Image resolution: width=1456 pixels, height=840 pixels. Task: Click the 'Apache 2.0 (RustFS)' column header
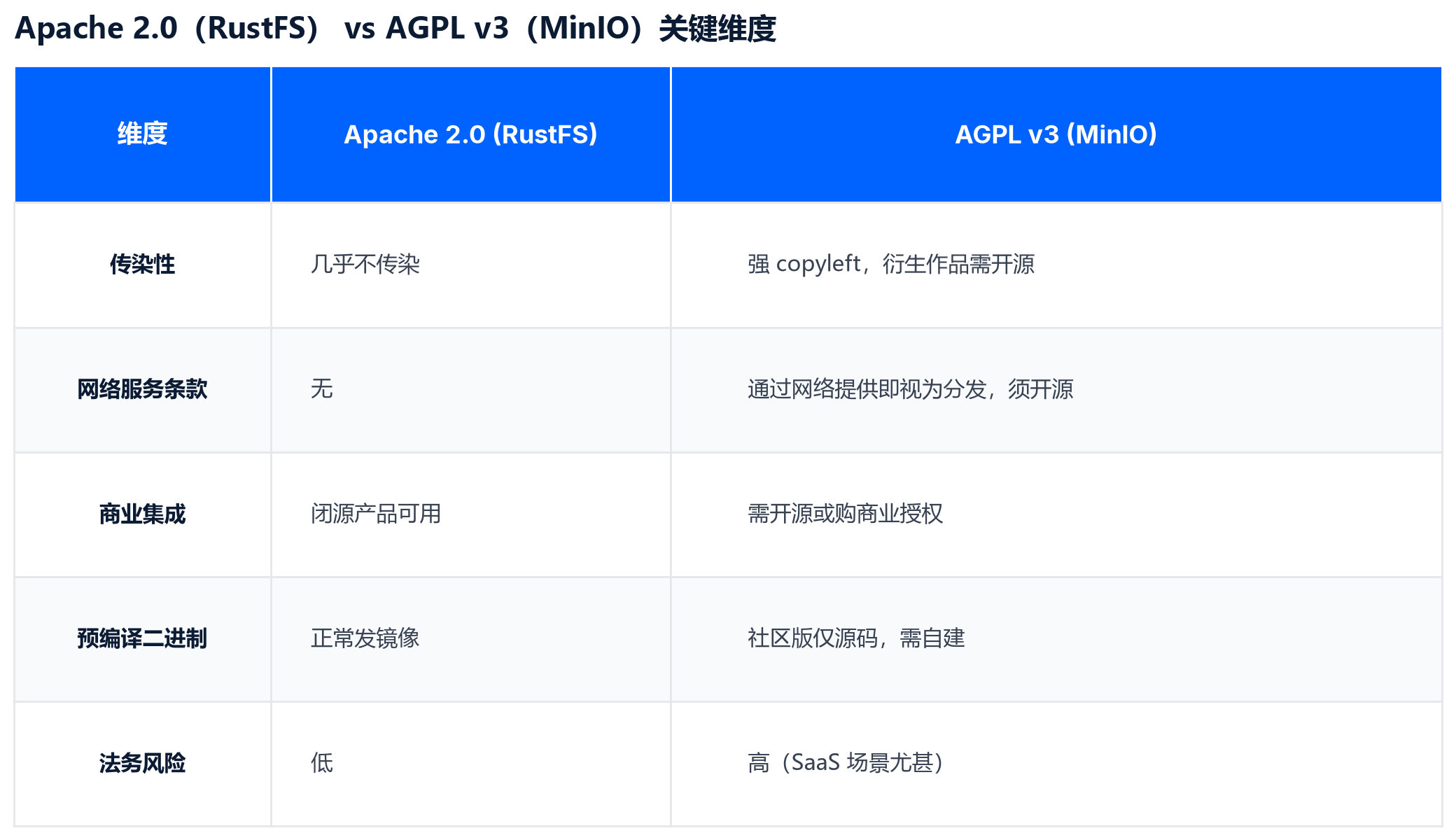(x=471, y=134)
